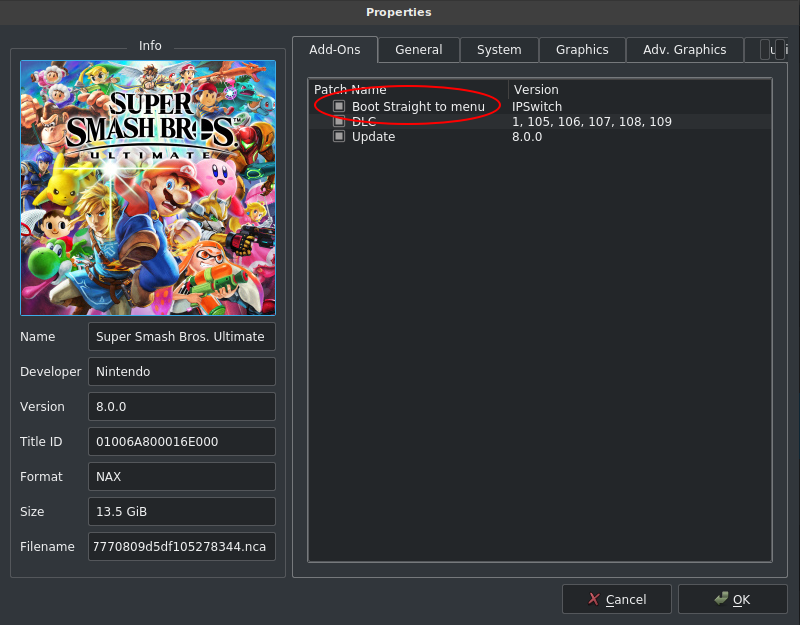Click the Super Smash Bros. Ultimate cover art
This screenshot has width=800, height=625.
point(148,188)
